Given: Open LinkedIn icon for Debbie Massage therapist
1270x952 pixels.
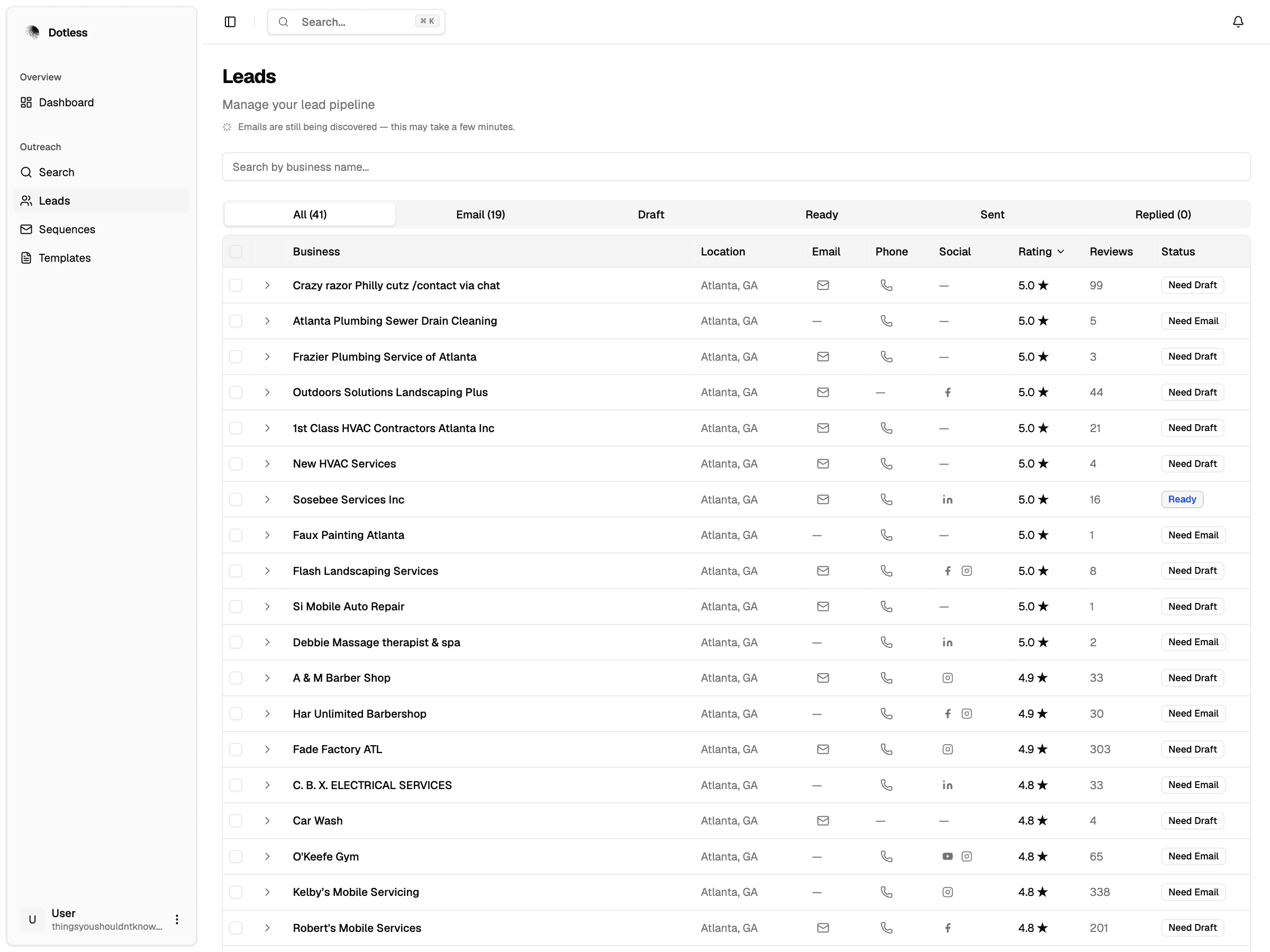Looking at the screenshot, I should (947, 642).
